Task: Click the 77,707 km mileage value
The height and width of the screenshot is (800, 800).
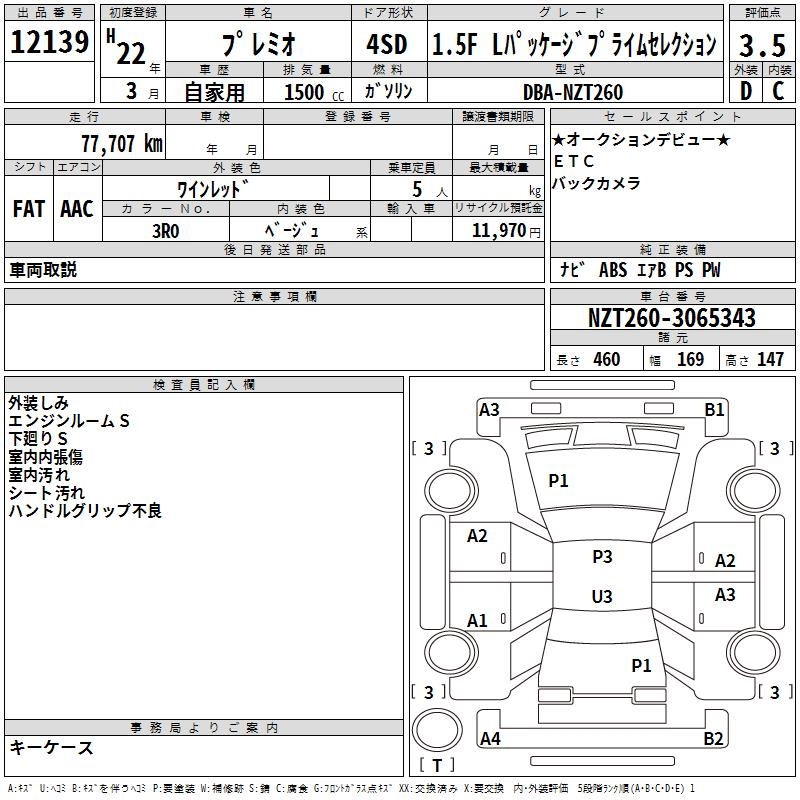Action: pyautogui.click(x=116, y=143)
